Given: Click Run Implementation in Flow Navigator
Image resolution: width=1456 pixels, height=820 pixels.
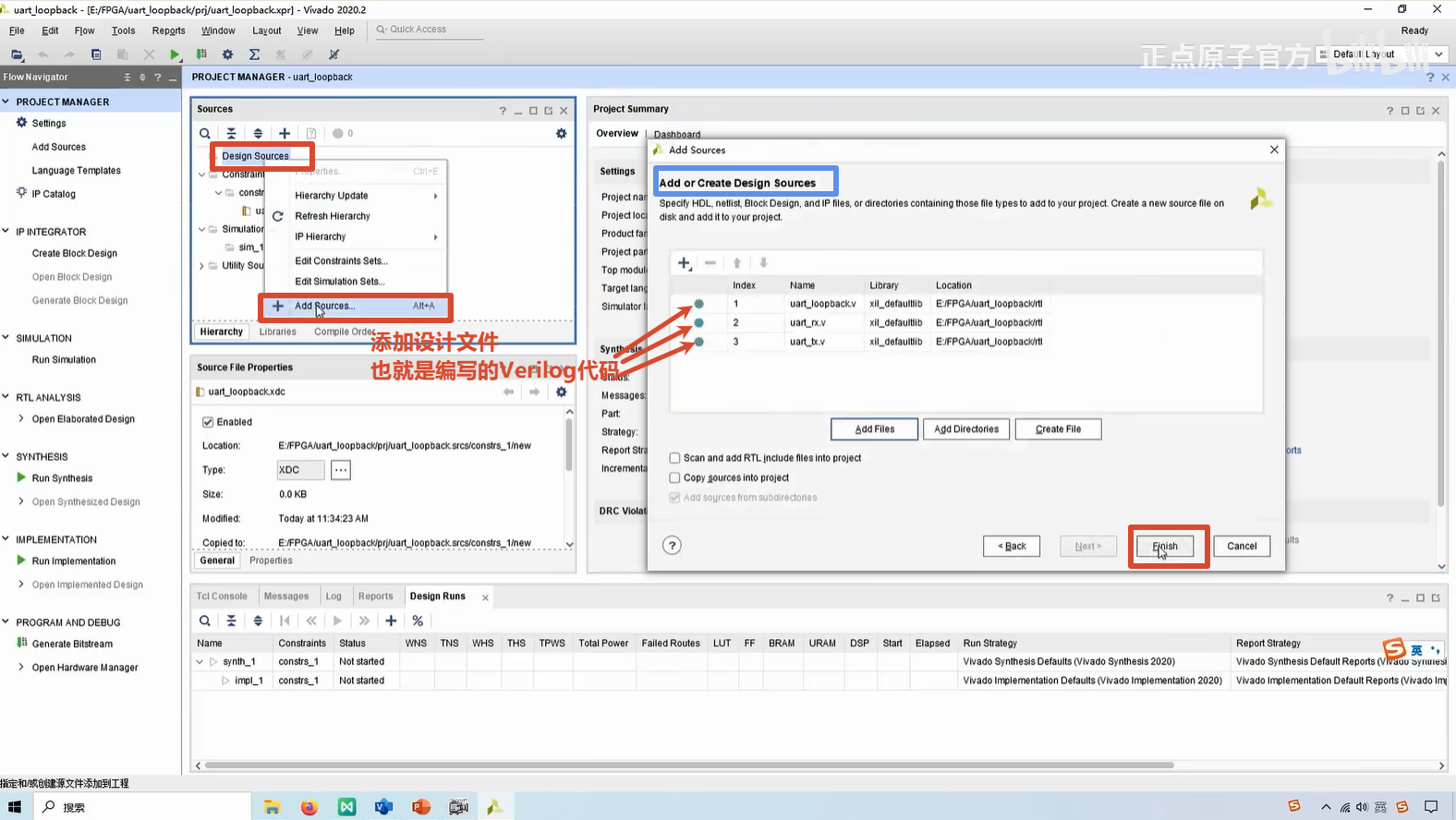Looking at the screenshot, I should [x=74, y=561].
